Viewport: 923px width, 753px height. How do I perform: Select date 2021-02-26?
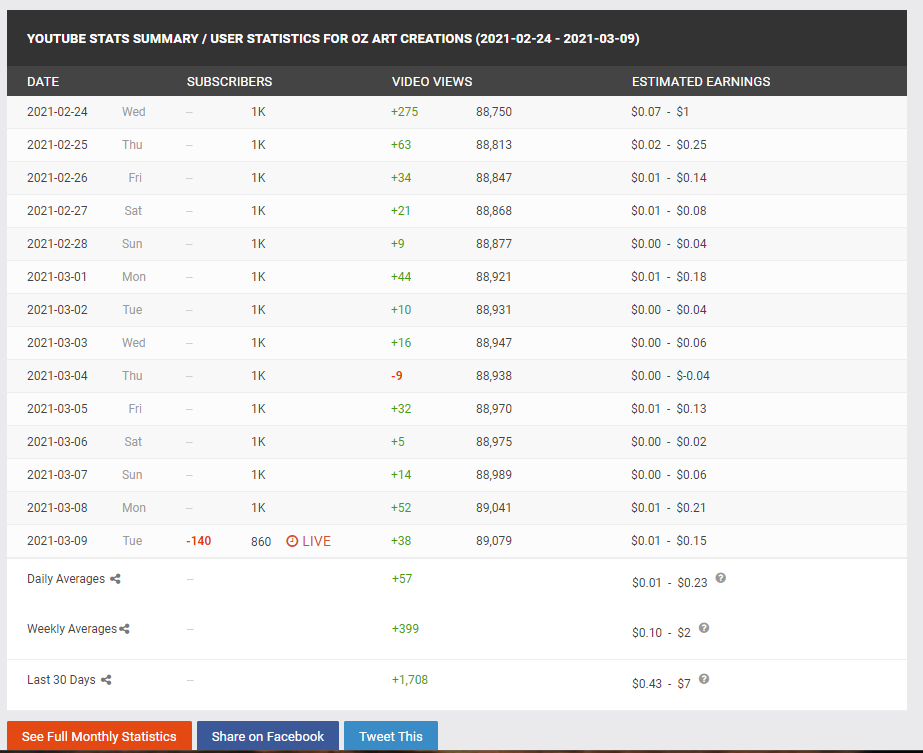pos(57,178)
